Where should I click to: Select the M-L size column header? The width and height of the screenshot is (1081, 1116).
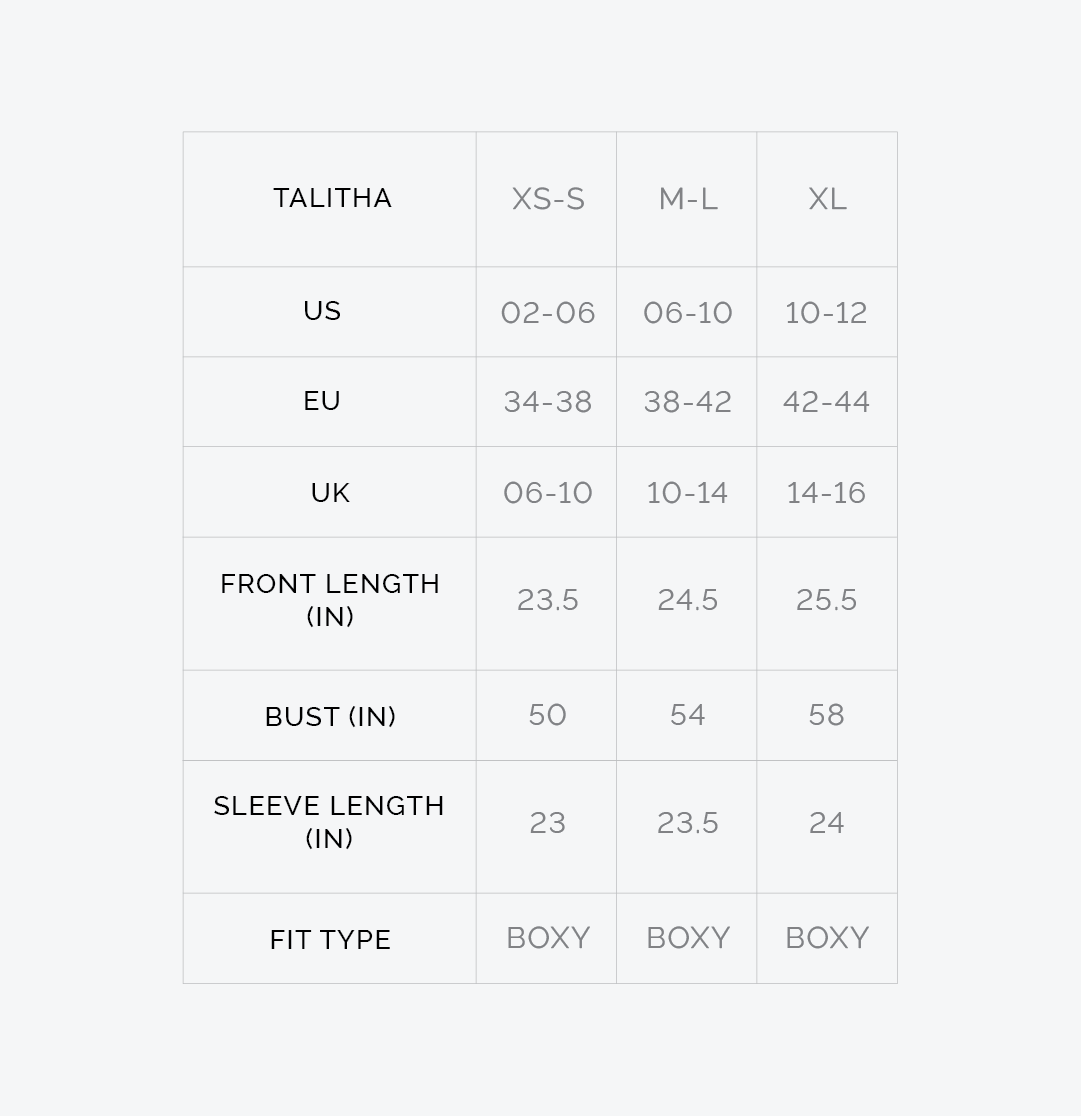(x=688, y=199)
